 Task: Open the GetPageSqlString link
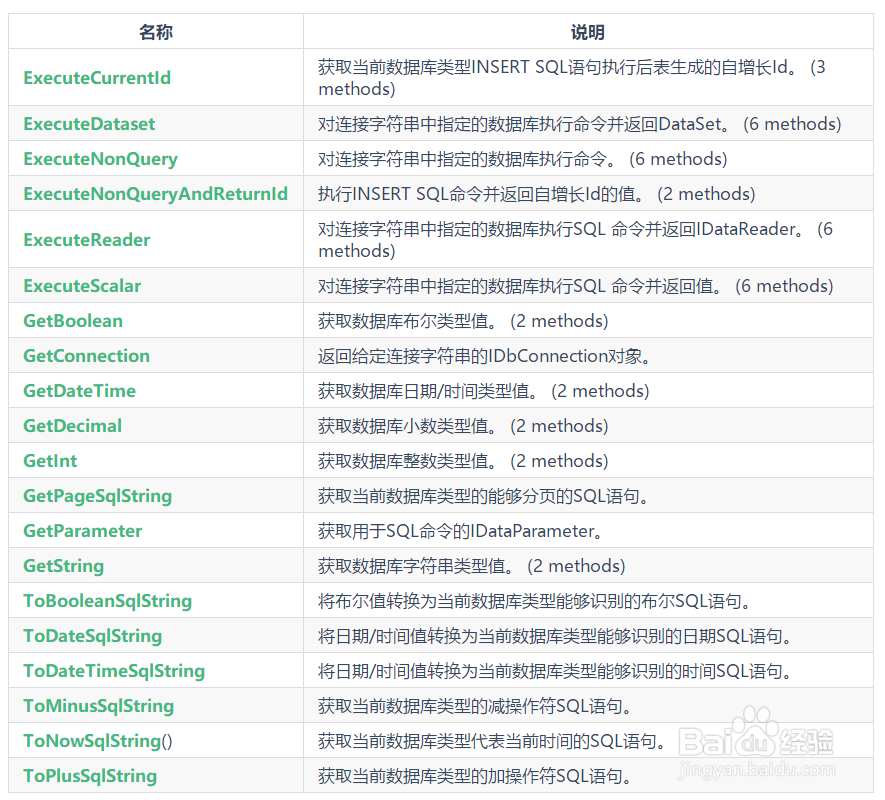pyautogui.click(x=98, y=496)
